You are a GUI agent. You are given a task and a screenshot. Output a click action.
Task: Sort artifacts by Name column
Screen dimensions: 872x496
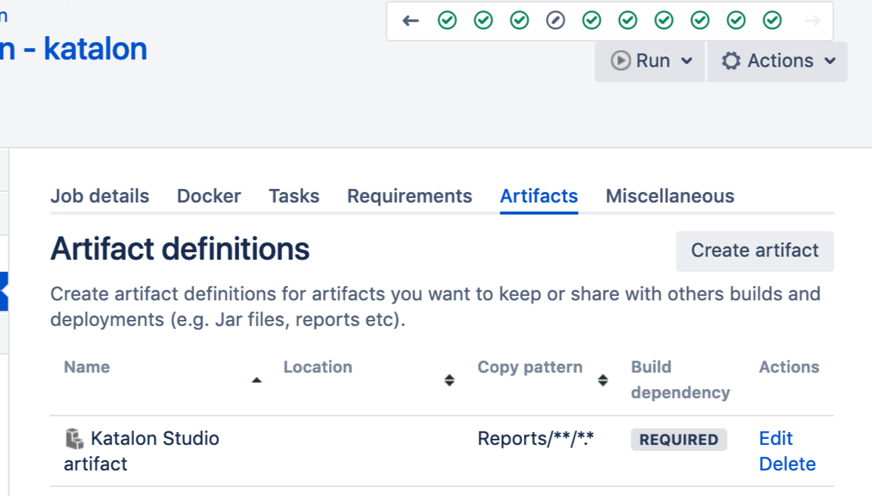pos(257,380)
